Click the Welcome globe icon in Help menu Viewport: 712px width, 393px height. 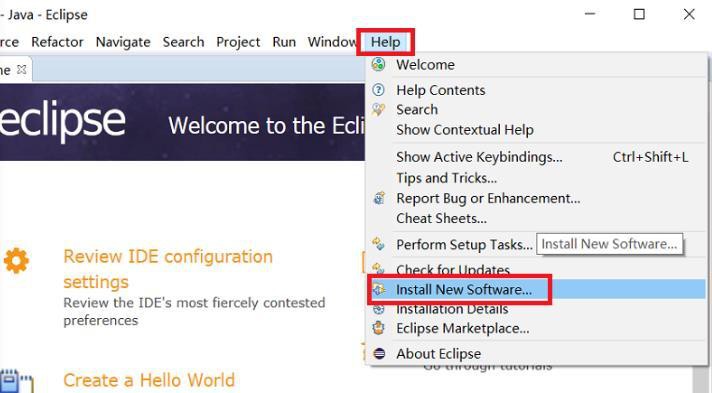tap(378, 65)
